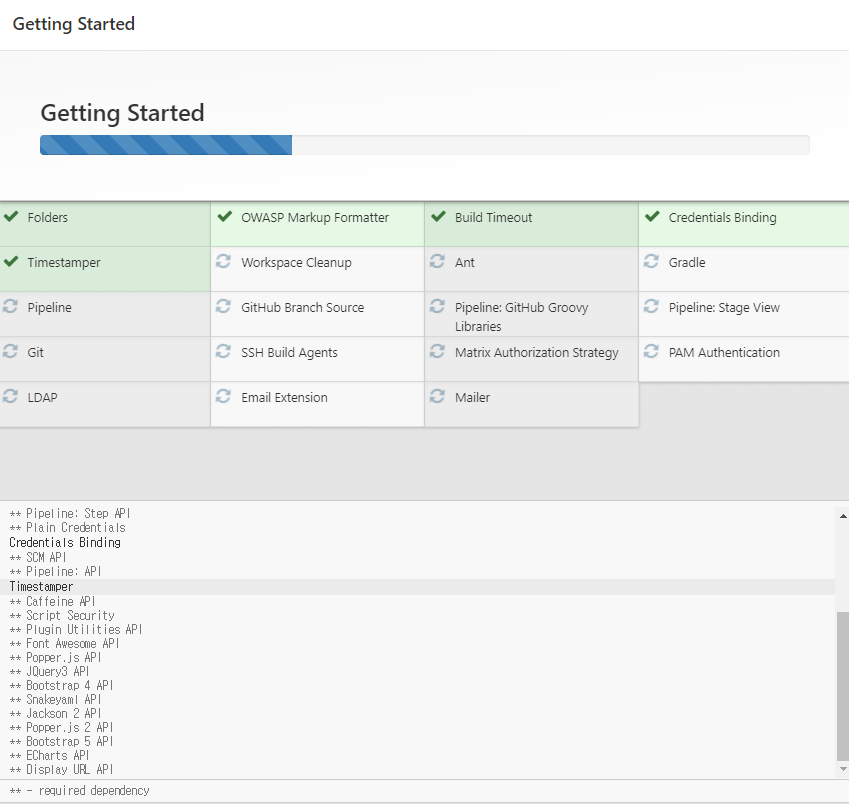Click the ECharts API log line

point(49,755)
